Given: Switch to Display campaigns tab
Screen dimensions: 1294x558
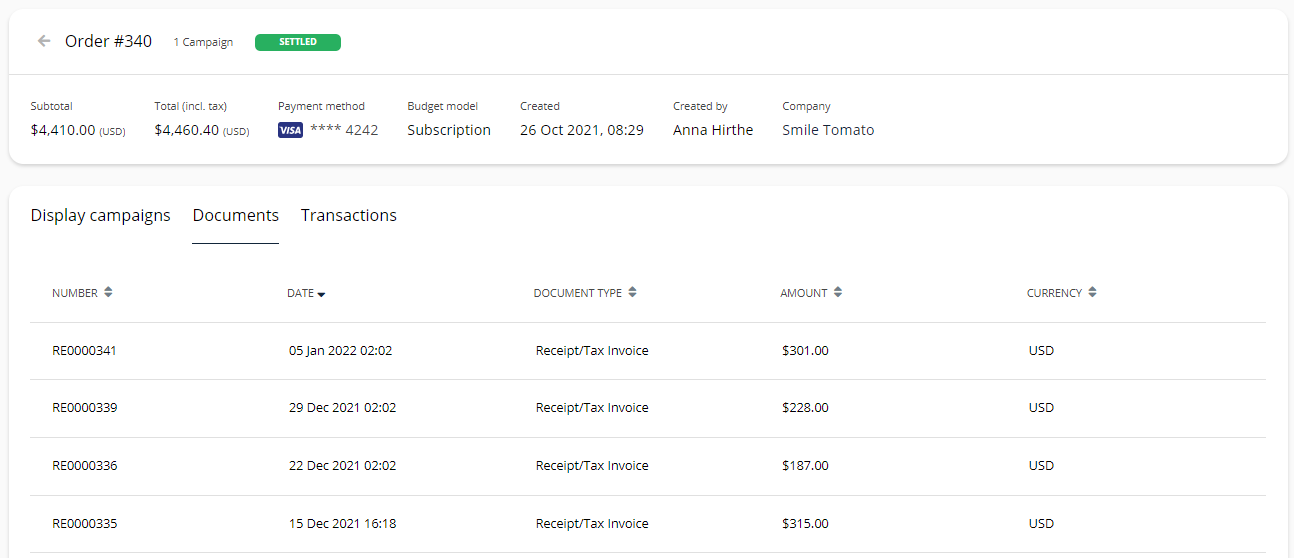Looking at the screenshot, I should coord(100,215).
